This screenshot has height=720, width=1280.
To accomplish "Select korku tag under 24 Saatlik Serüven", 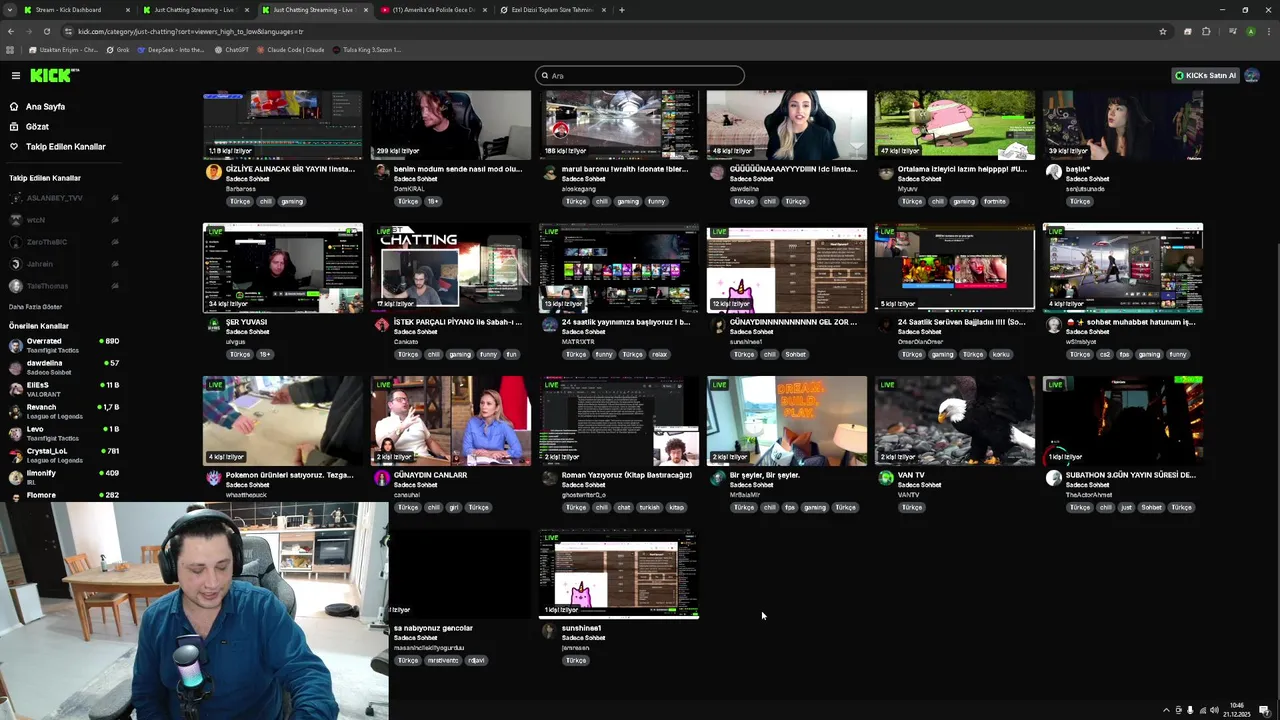I will (x=1001, y=354).
